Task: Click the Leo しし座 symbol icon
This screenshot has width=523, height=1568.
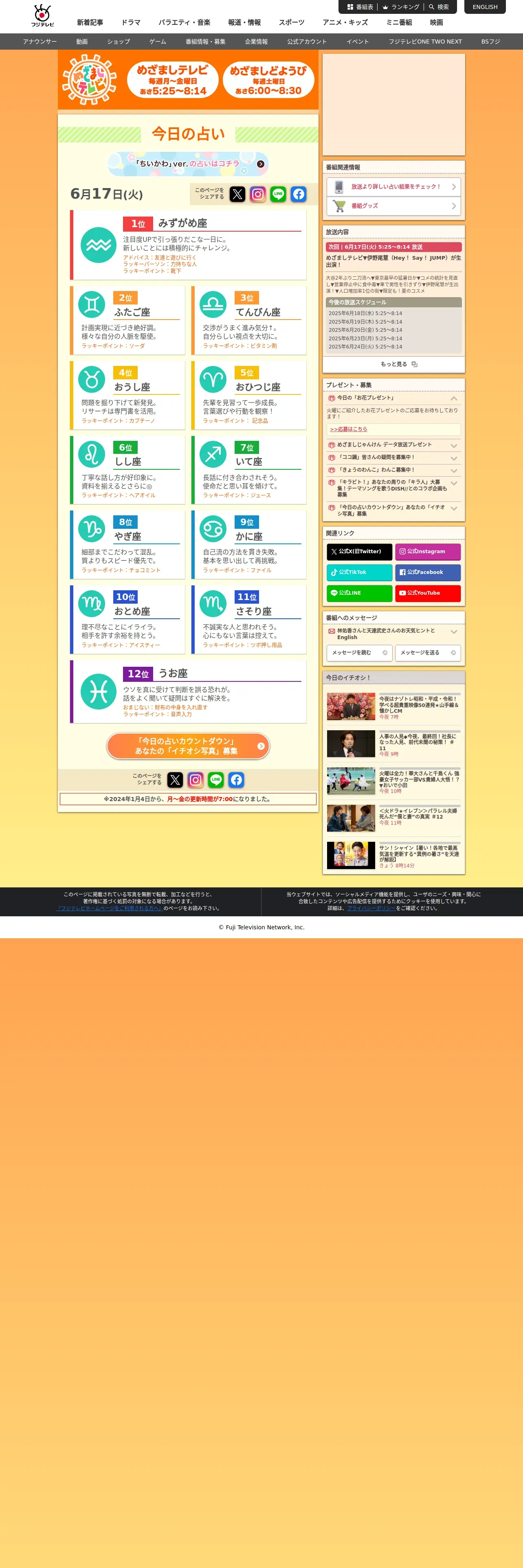Action: 92,454
